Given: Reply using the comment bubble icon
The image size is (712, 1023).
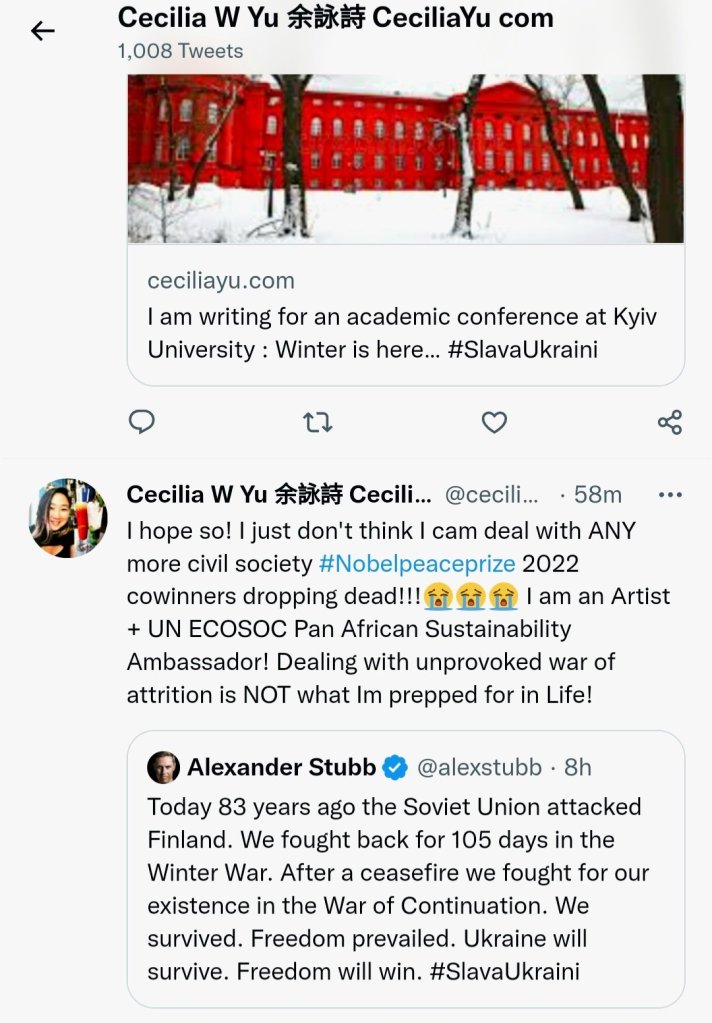Looking at the screenshot, I should (142, 422).
